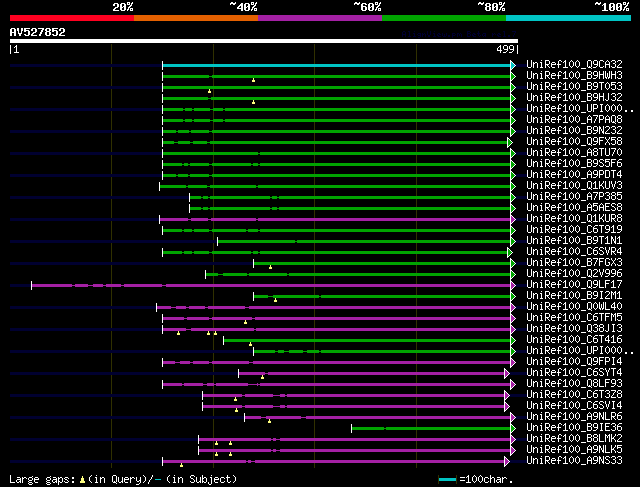Click the UniRef100_A7P385 label
Image resolution: width=640 pixels, height=487 pixels.
click(x=574, y=197)
